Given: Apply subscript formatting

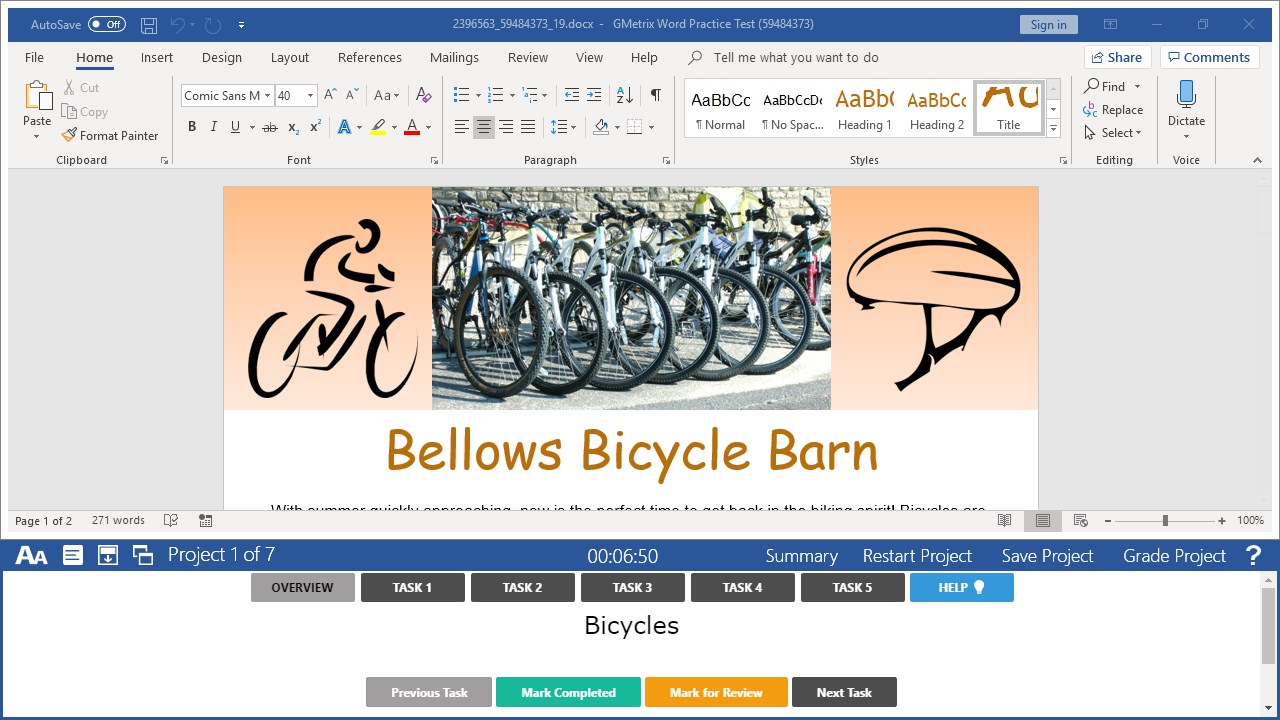Looking at the screenshot, I should [x=293, y=127].
